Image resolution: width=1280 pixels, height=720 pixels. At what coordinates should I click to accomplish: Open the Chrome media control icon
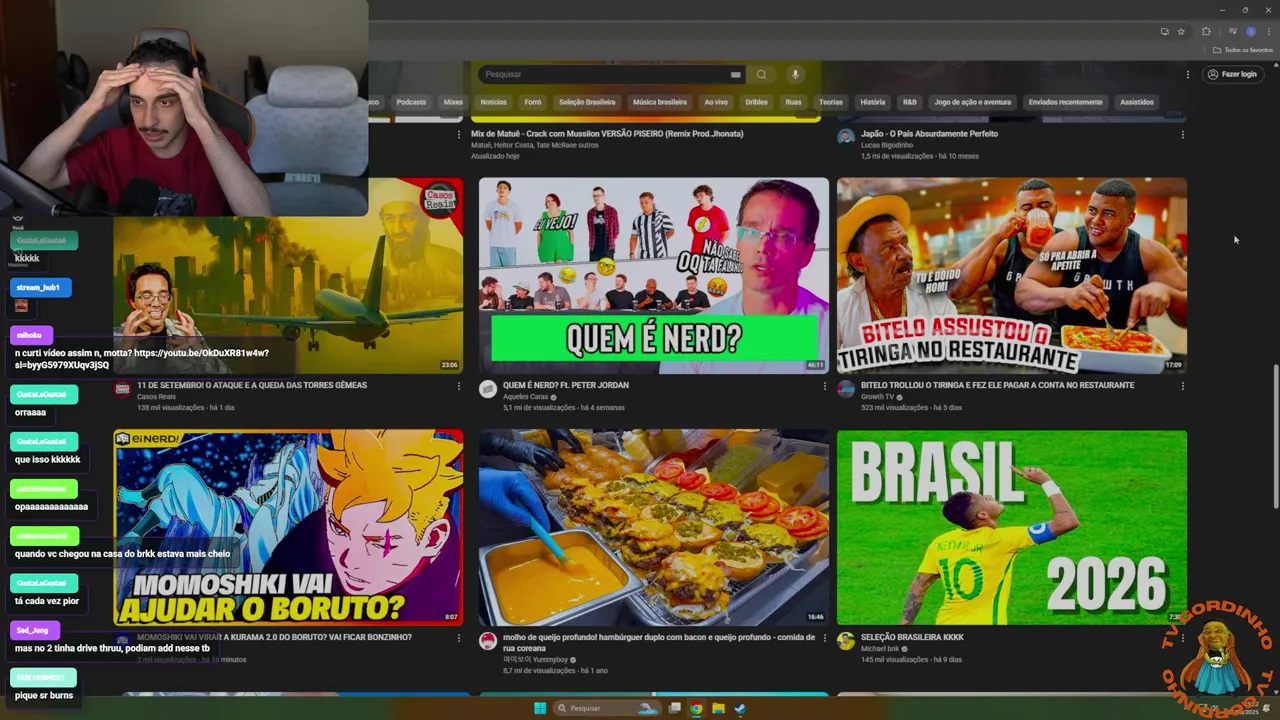[1233, 31]
